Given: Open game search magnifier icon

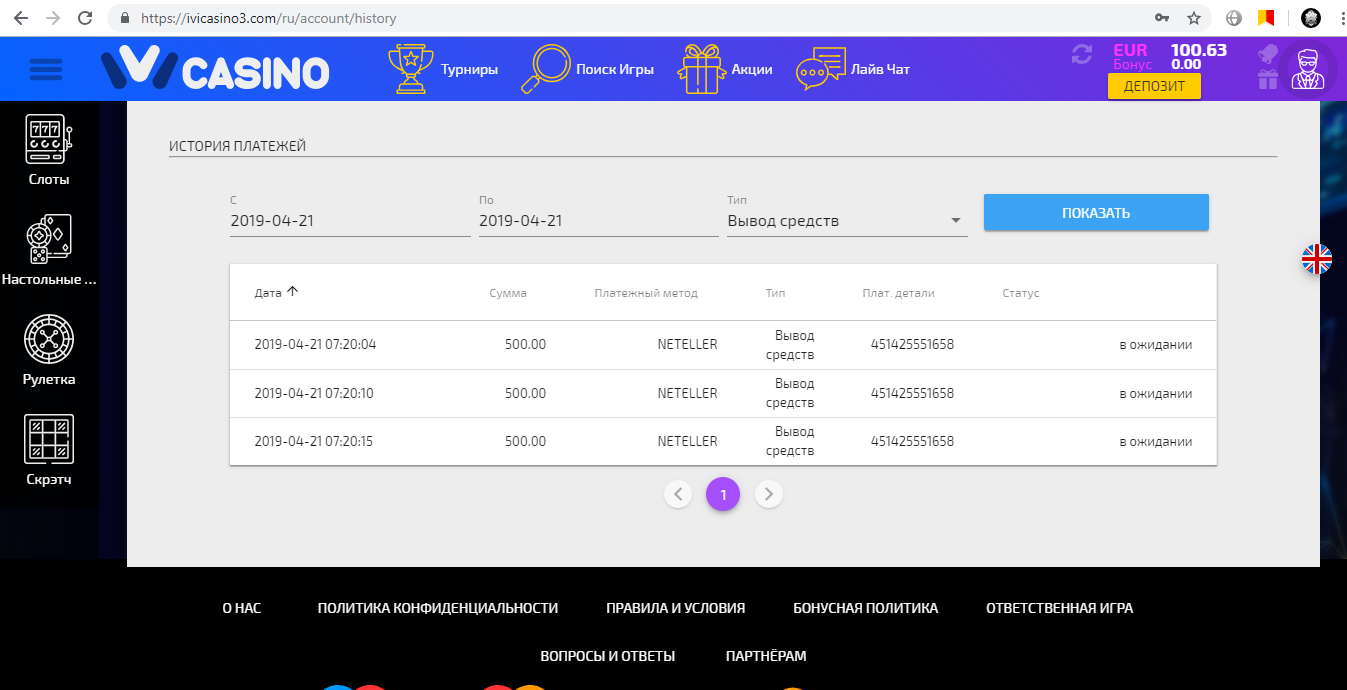Looking at the screenshot, I should point(545,69).
